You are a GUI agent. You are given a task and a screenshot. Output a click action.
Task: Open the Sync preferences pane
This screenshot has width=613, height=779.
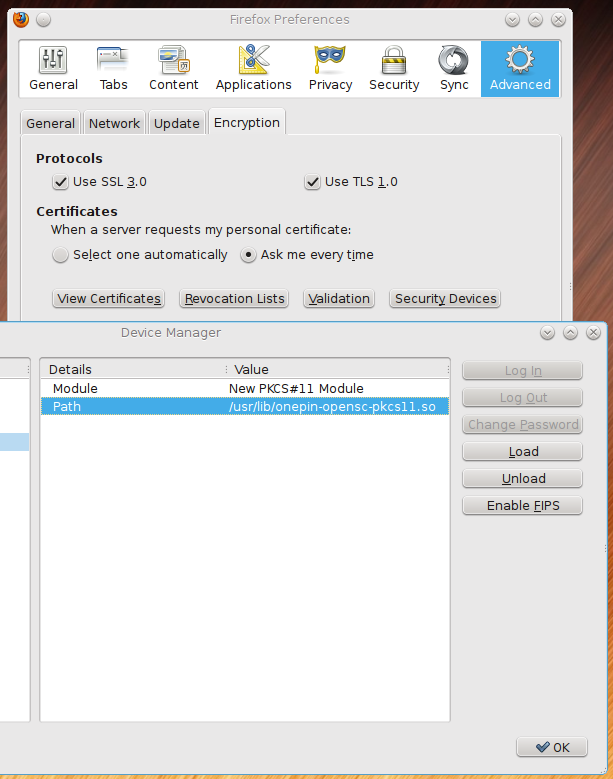pos(454,69)
